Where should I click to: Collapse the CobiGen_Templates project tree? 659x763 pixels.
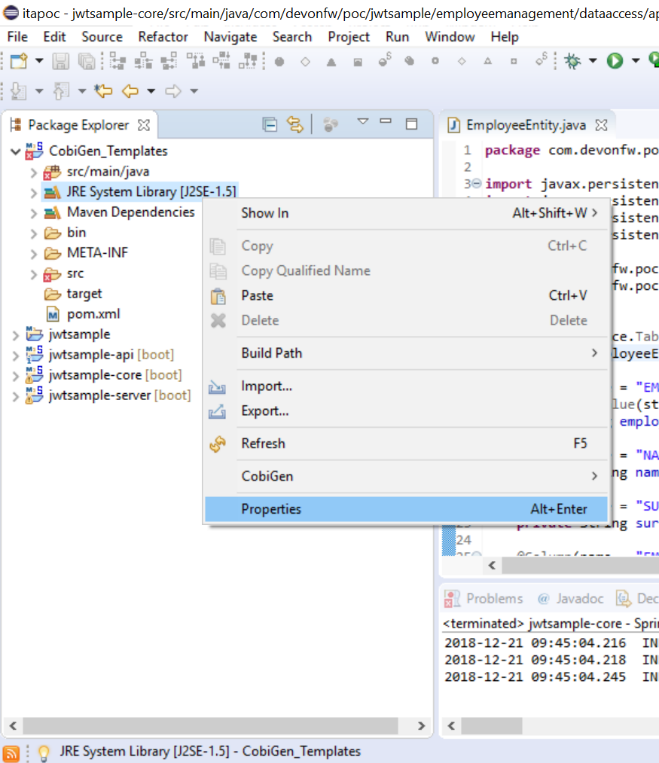15,151
